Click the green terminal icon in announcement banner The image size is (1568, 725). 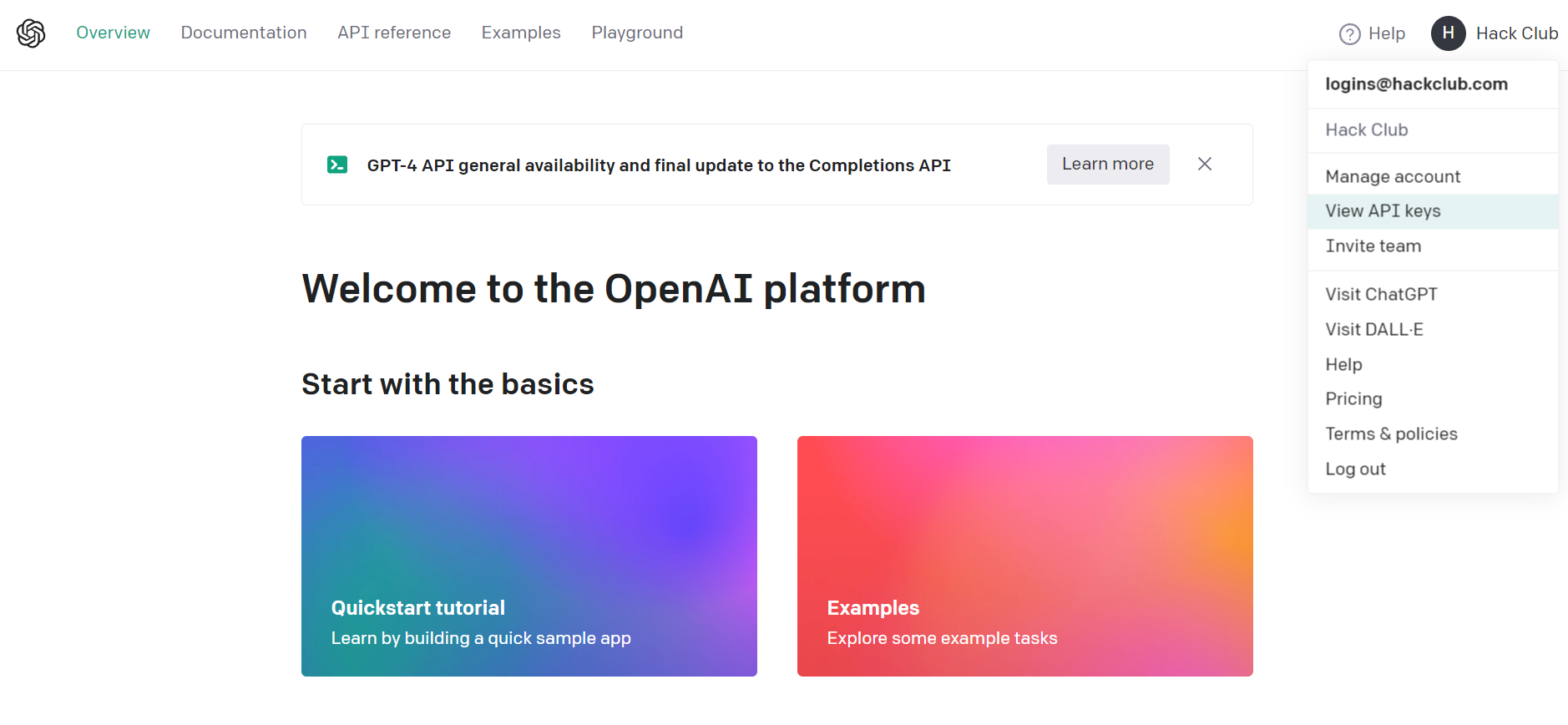point(337,165)
